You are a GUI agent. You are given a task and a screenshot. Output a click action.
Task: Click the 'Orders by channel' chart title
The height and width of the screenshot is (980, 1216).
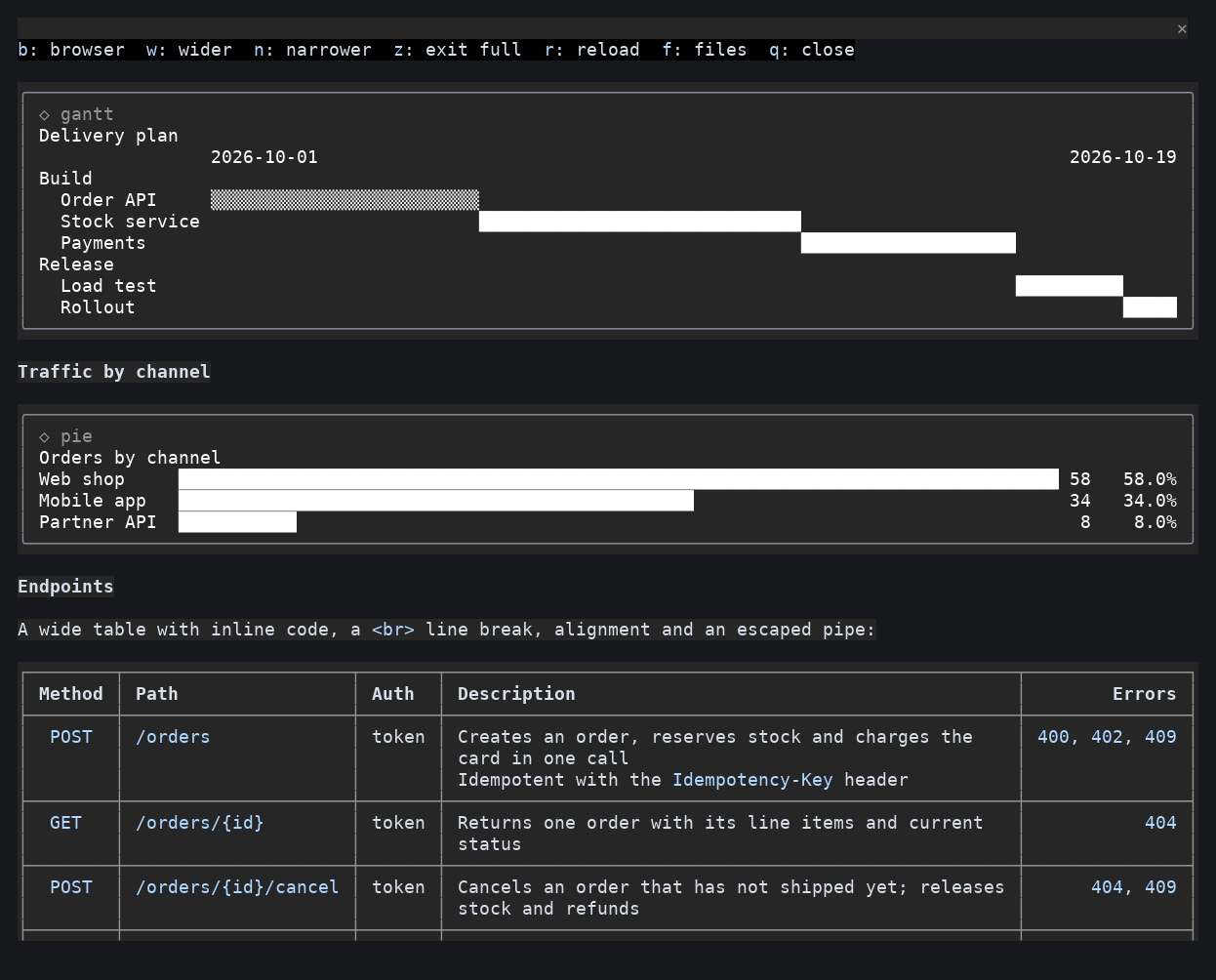coord(130,458)
